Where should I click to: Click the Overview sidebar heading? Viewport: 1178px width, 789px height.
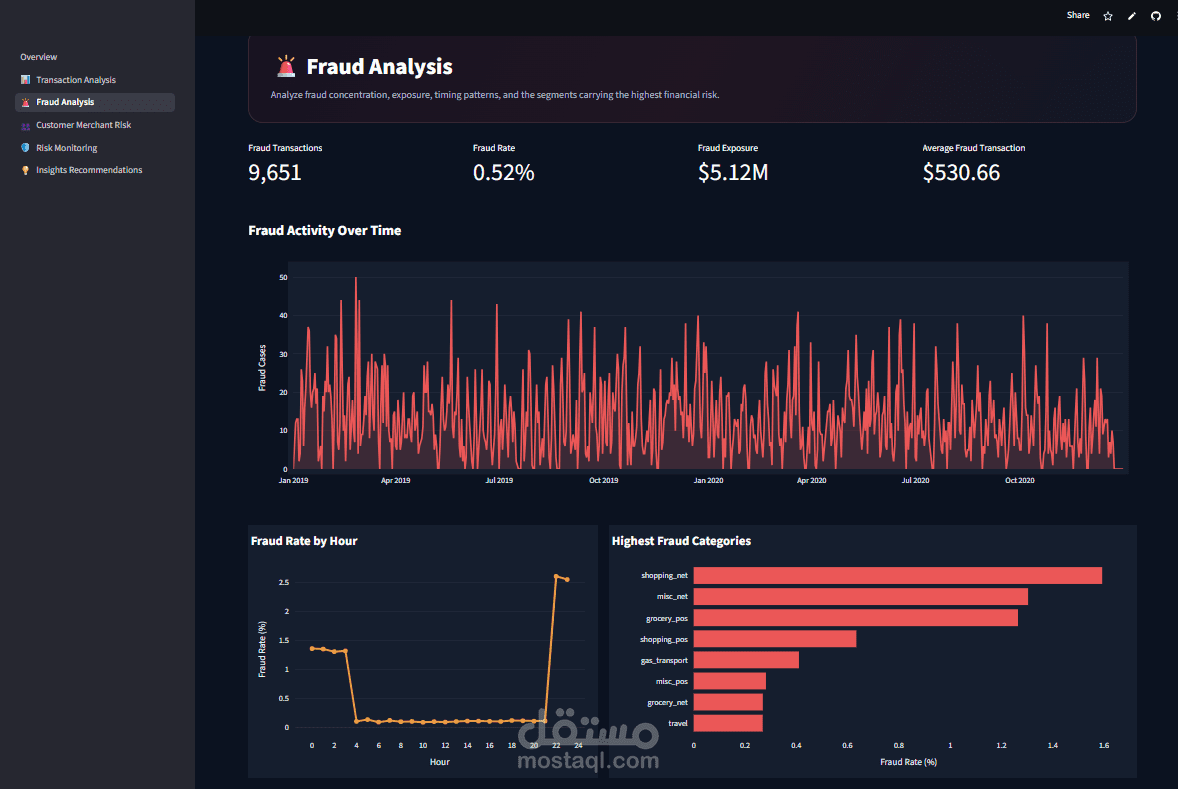click(38, 57)
